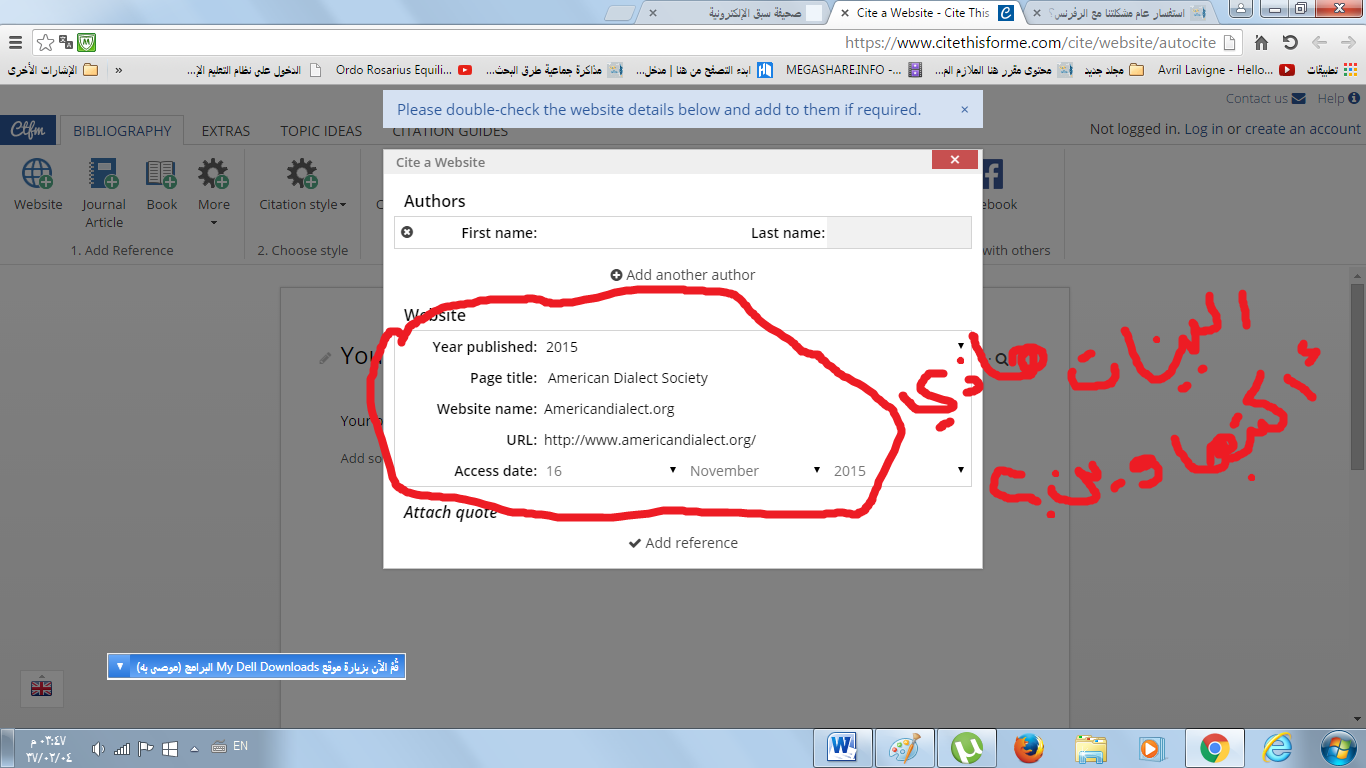Image resolution: width=1366 pixels, height=768 pixels.
Task: Open the More reference types gear
Action: pyautogui.click(x=213, y=175)
